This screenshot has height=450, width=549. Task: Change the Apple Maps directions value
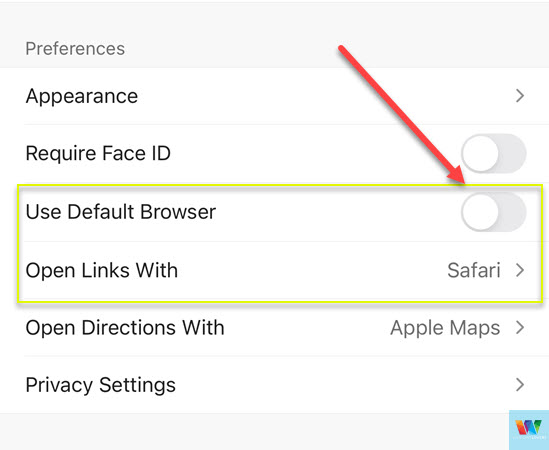click(445, 328)
